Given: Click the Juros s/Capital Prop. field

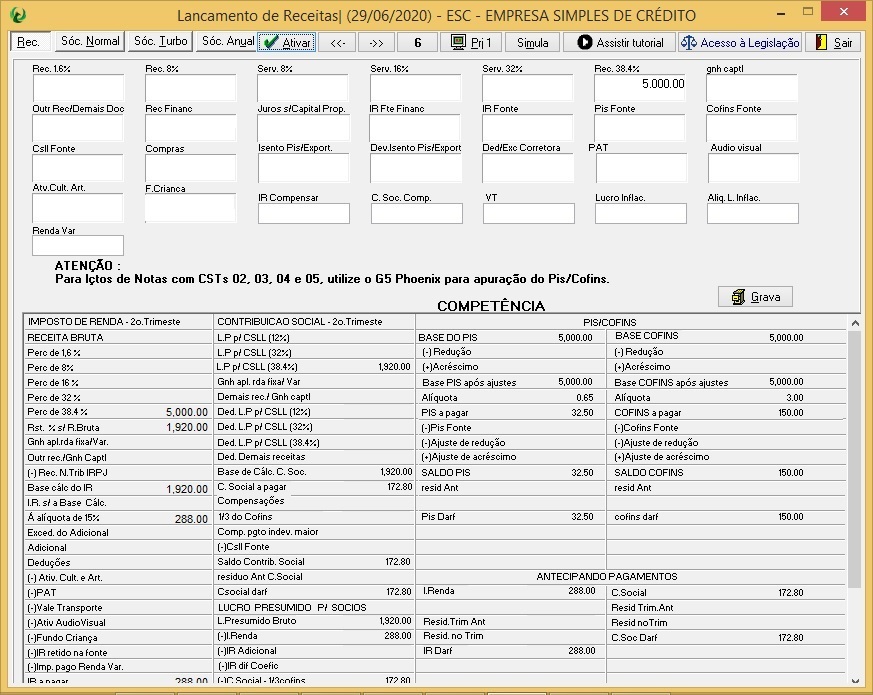Looking at the screenshot, I should [303, 128].
